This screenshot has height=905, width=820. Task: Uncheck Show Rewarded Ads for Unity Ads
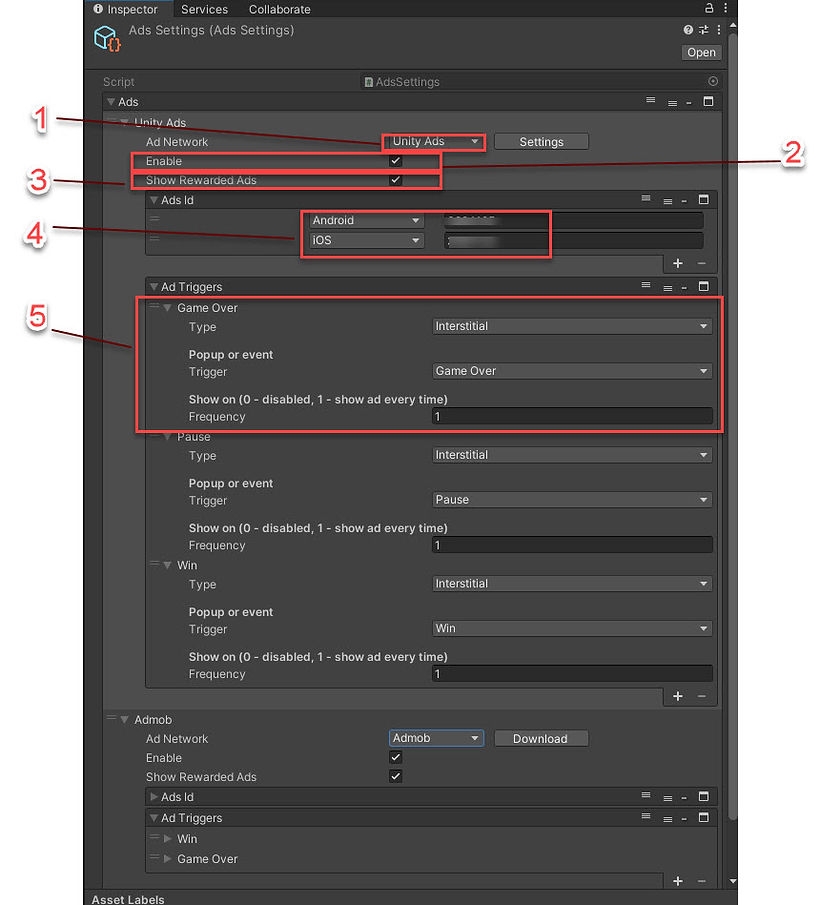click(396, 180)
